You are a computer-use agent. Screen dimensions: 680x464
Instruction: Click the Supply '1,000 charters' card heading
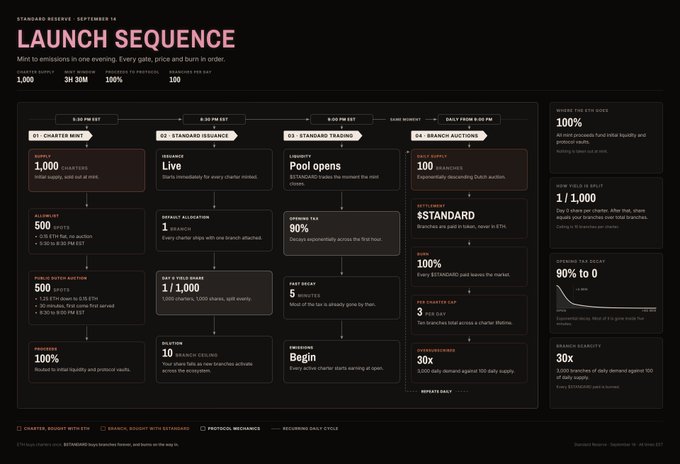(61, 166)
